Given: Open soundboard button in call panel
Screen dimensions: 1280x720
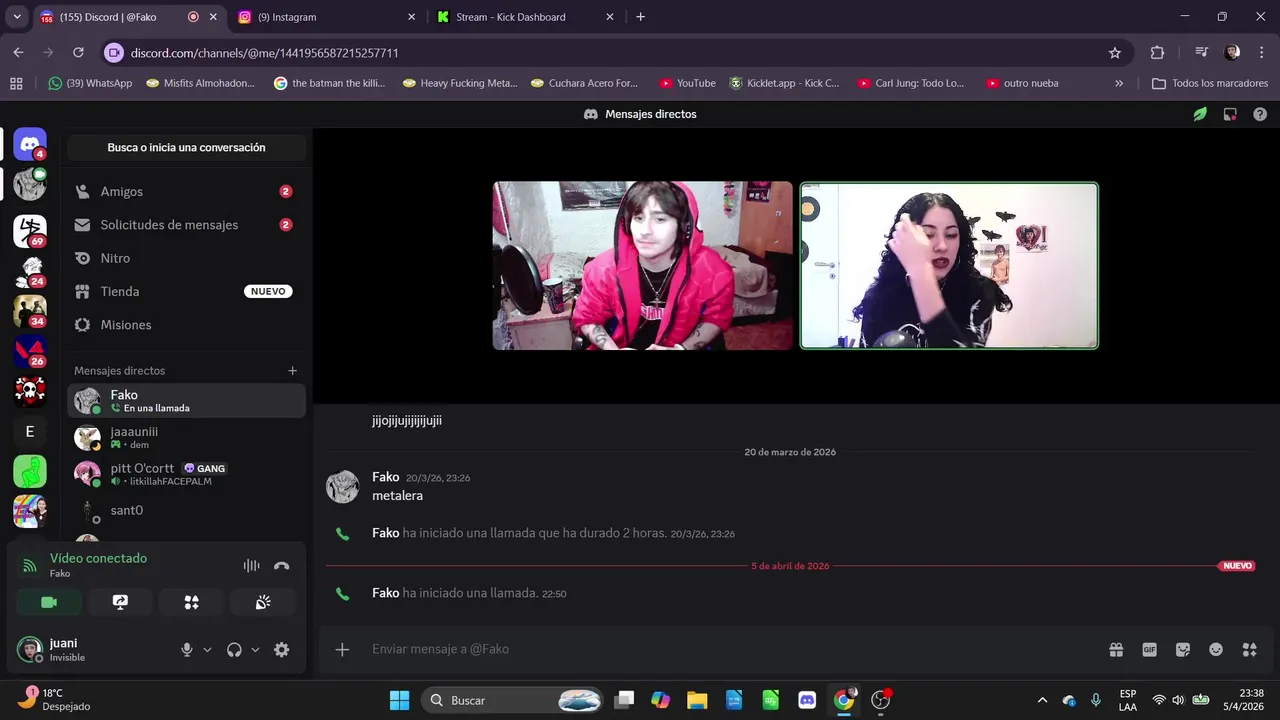Looking at the screenshot, I should 263,602.
